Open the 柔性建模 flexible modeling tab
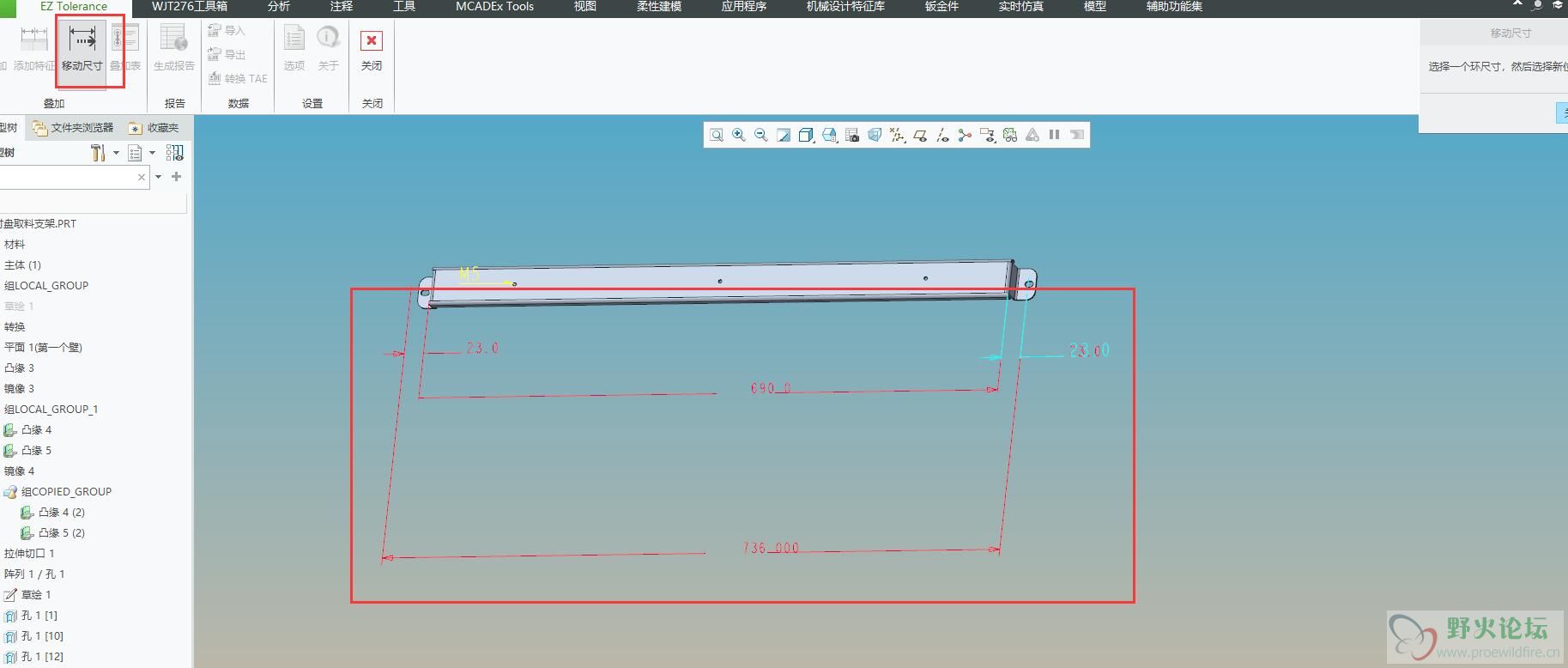Viewport: 1568px width, 668px height. pos(659,7)
